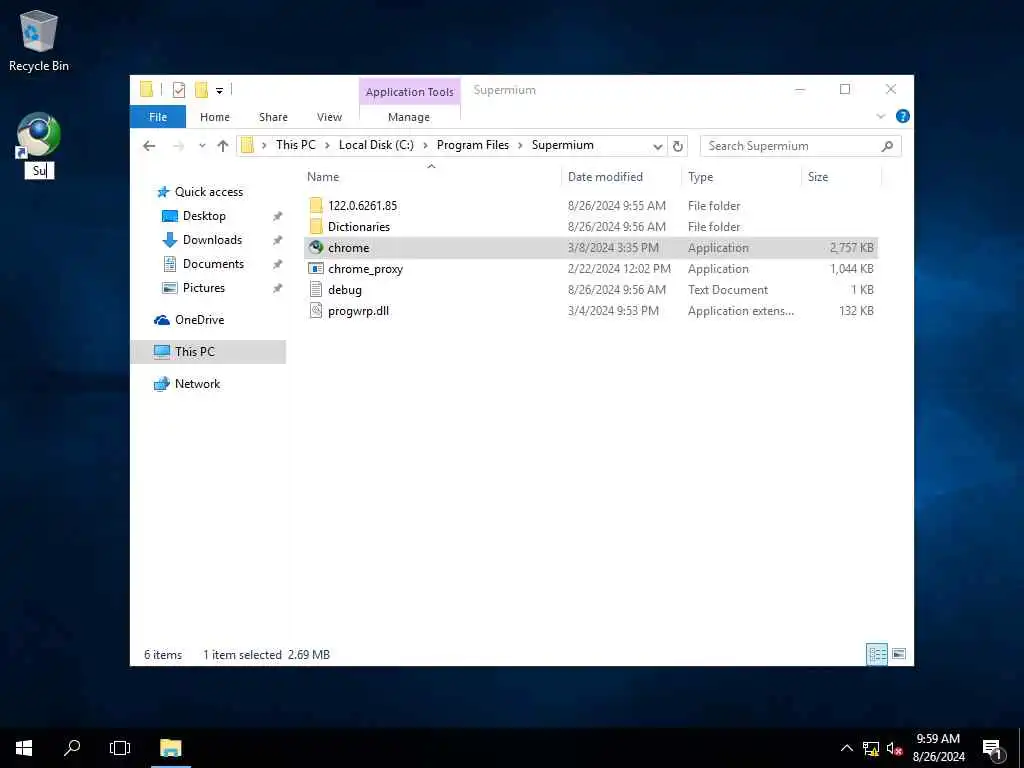Click the pin icon next to Downloads
The image size is (1024, 768).
pos(278,240)
